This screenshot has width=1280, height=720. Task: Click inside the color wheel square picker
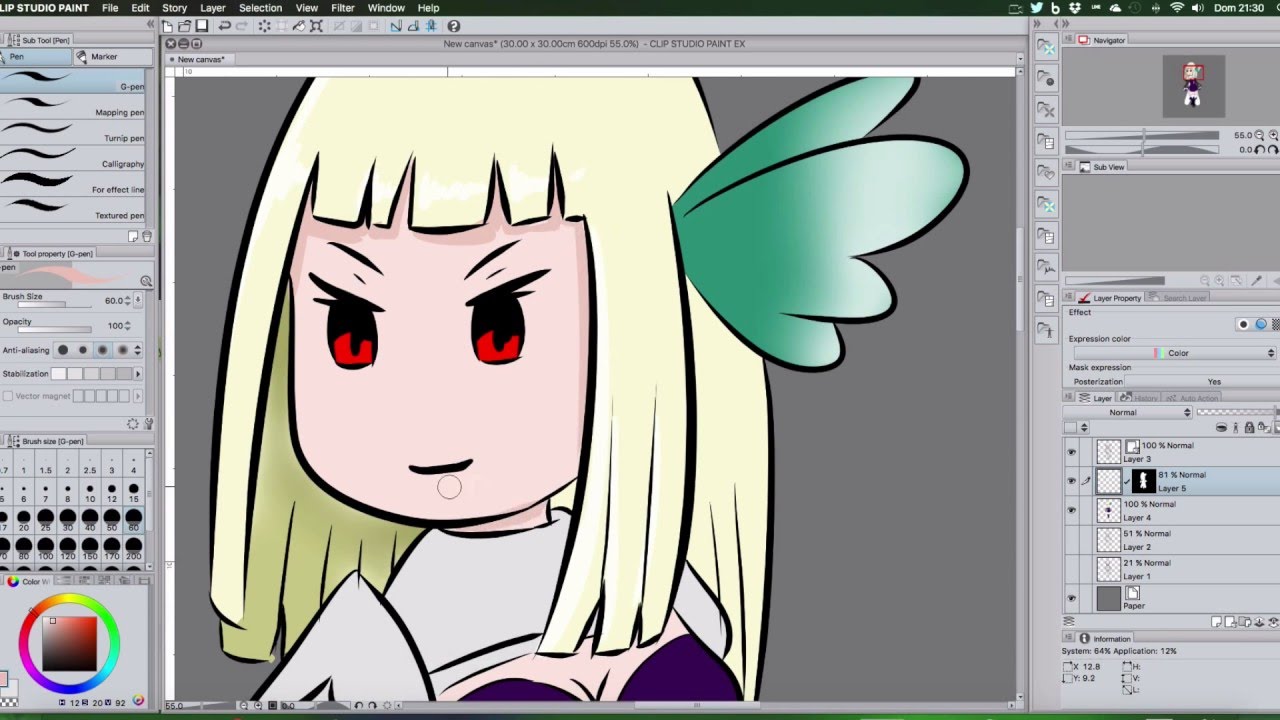click(x=69, y=644)
